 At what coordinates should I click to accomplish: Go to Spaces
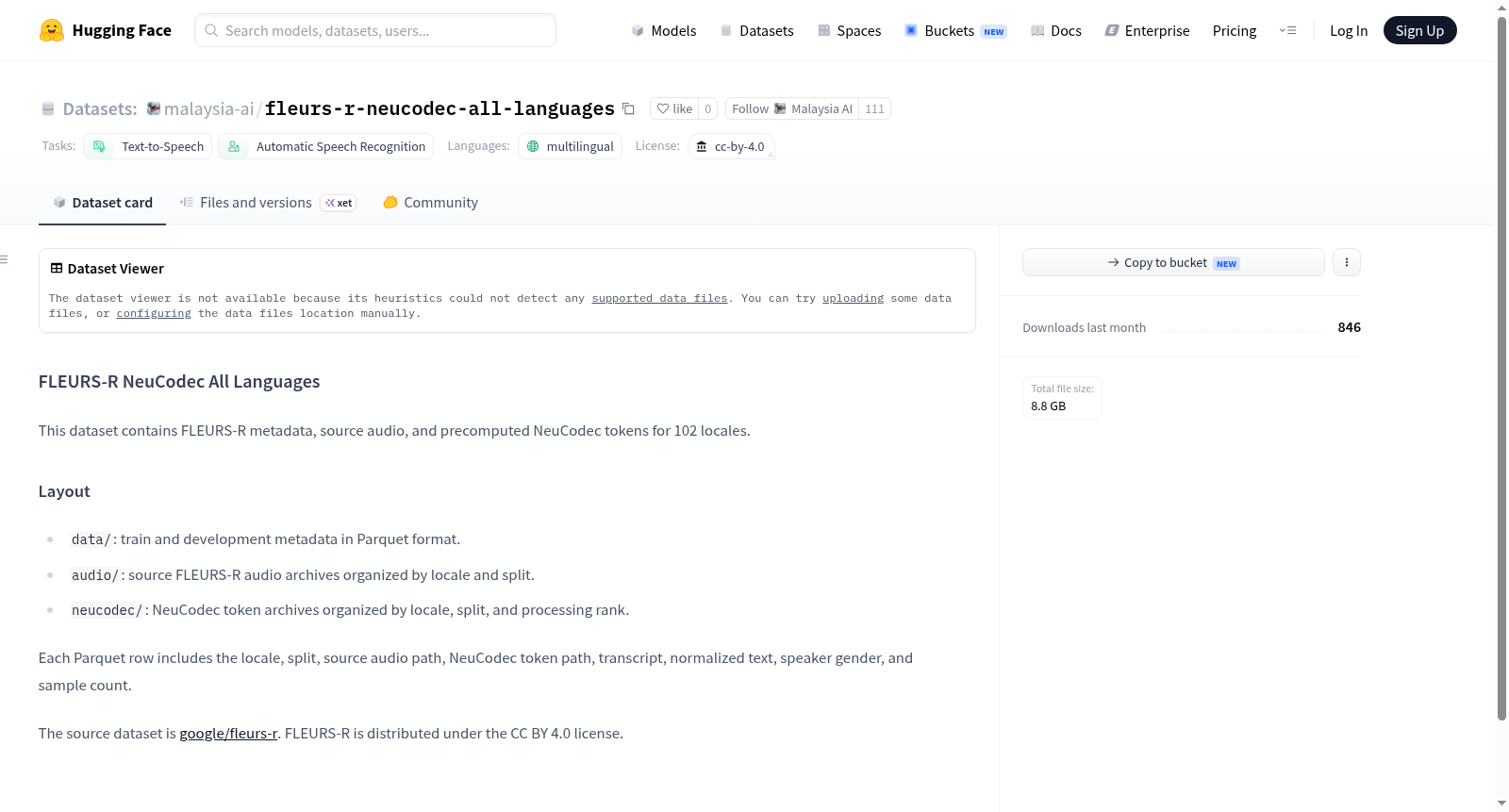point(850,30)
